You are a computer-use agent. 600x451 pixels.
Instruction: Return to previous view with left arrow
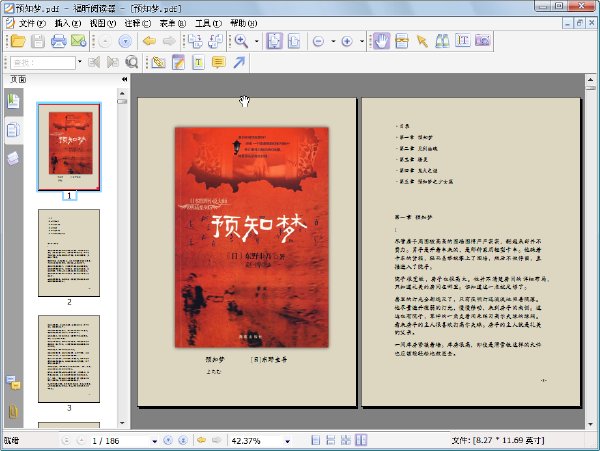(x=149, y=41)
